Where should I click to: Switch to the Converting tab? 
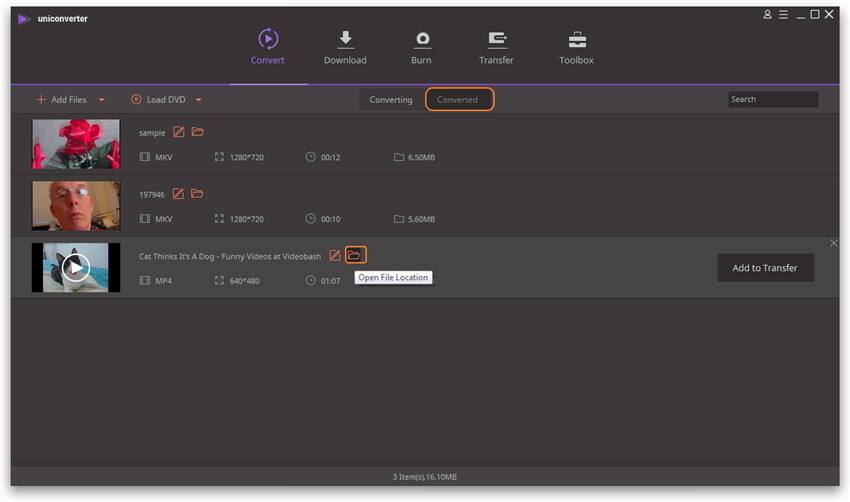click(x=391, y=100)
